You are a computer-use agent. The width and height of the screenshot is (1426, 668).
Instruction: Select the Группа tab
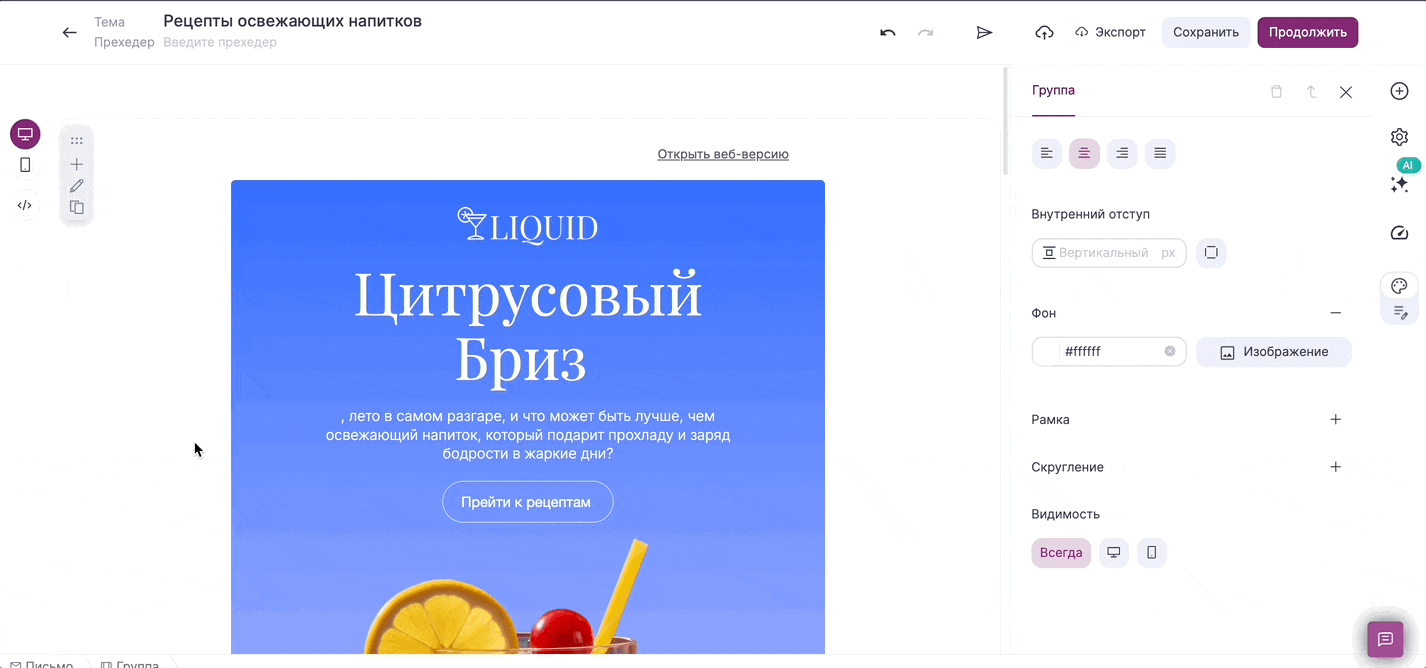(x=1053, y=91)
